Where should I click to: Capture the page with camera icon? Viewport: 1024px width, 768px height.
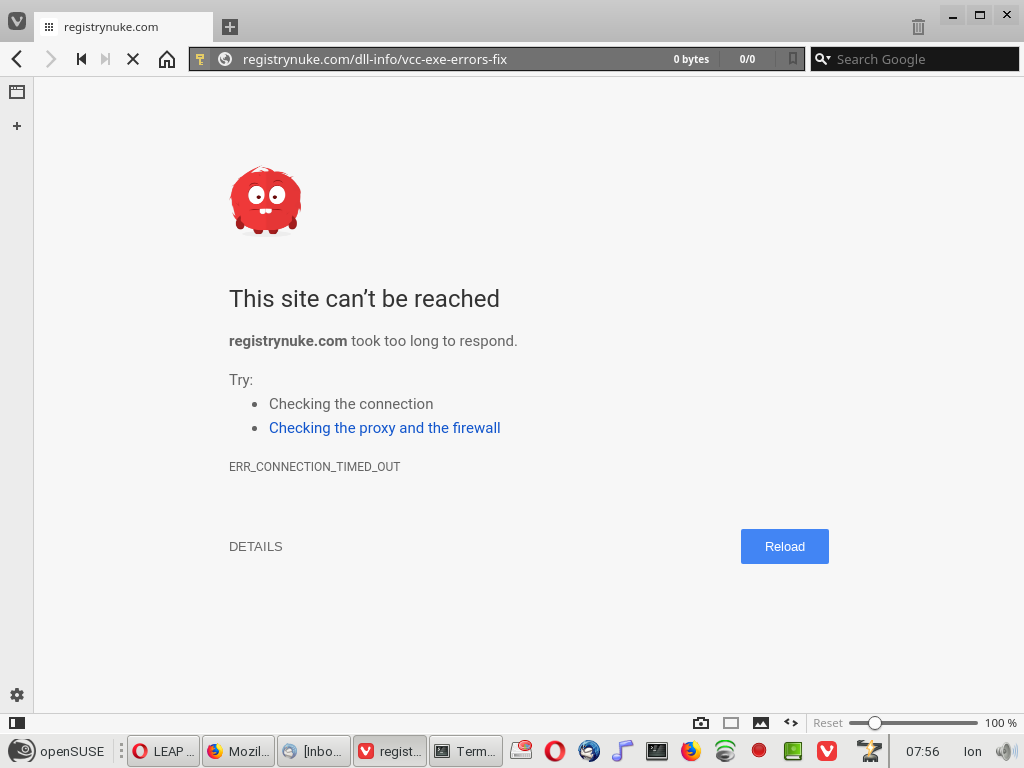coord(701,723)
